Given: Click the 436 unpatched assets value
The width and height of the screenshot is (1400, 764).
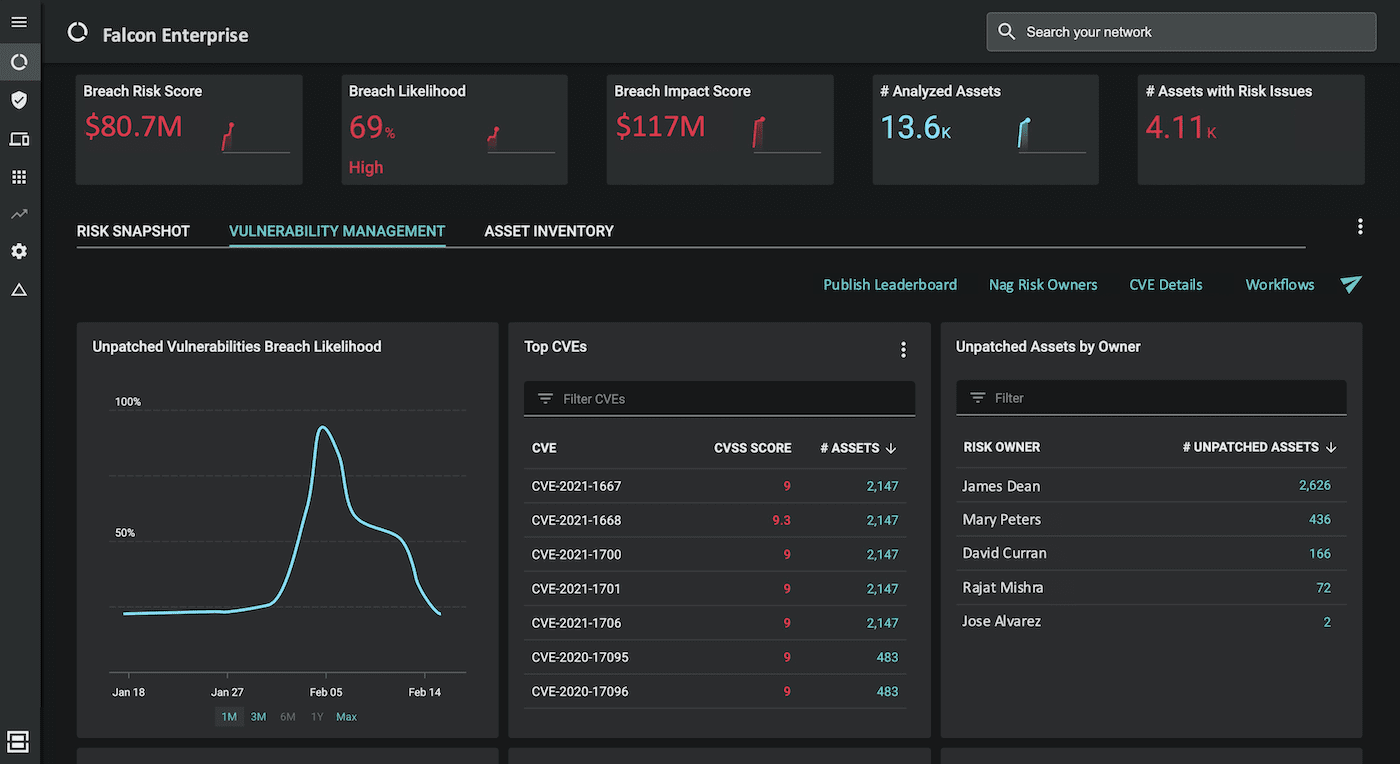Looking at the screenshot, I should pyautogui.click(x=1320, y=519).
